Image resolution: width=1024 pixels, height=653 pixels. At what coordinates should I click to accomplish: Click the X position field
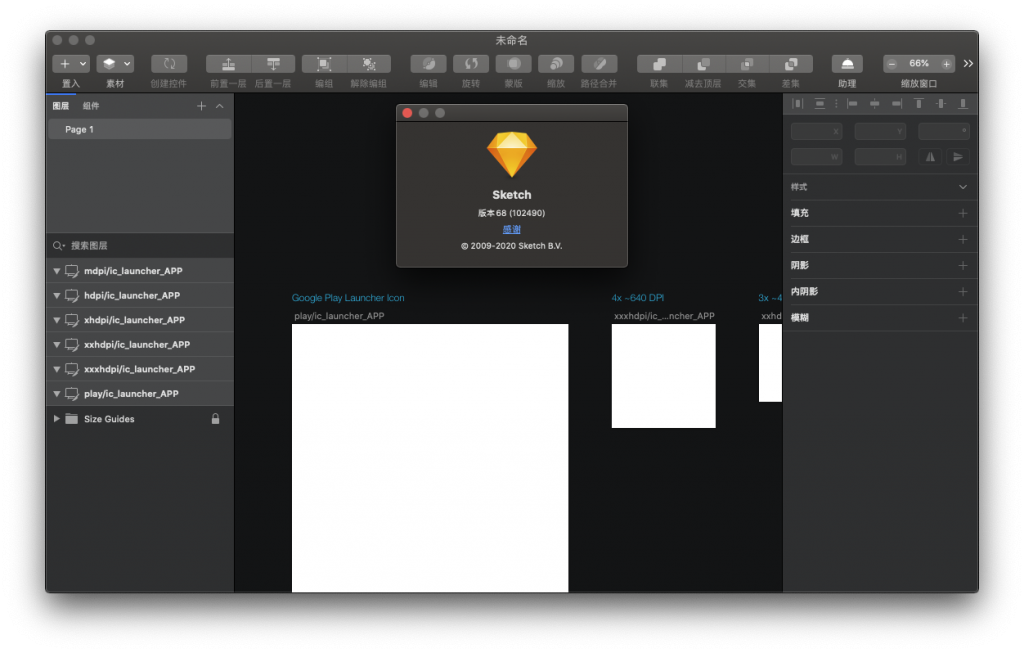tap(816, 131)
